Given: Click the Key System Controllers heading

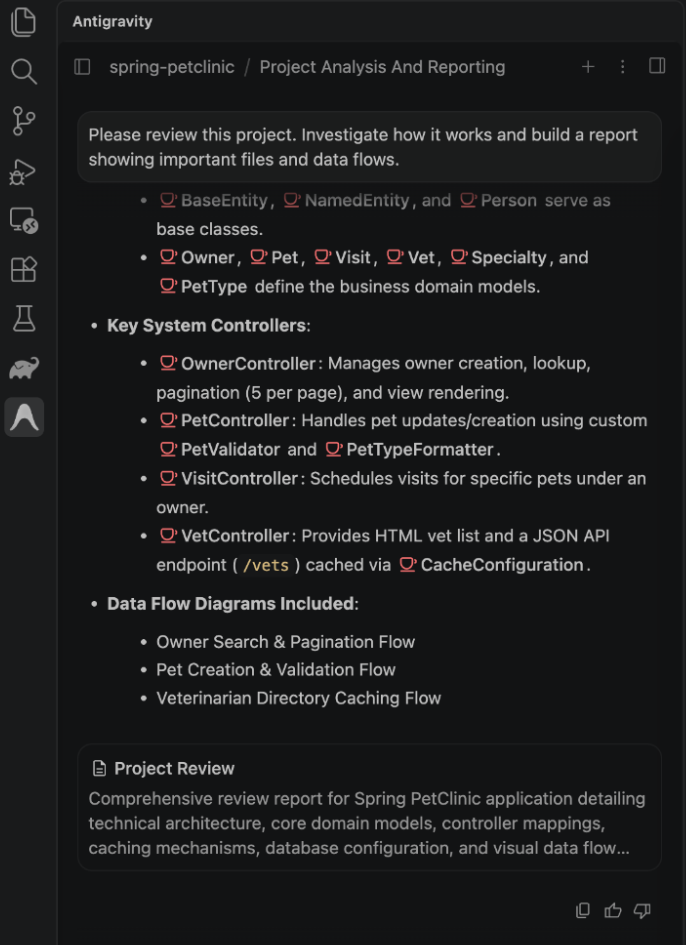Looking at the screenshot, I should coord(209,325).
